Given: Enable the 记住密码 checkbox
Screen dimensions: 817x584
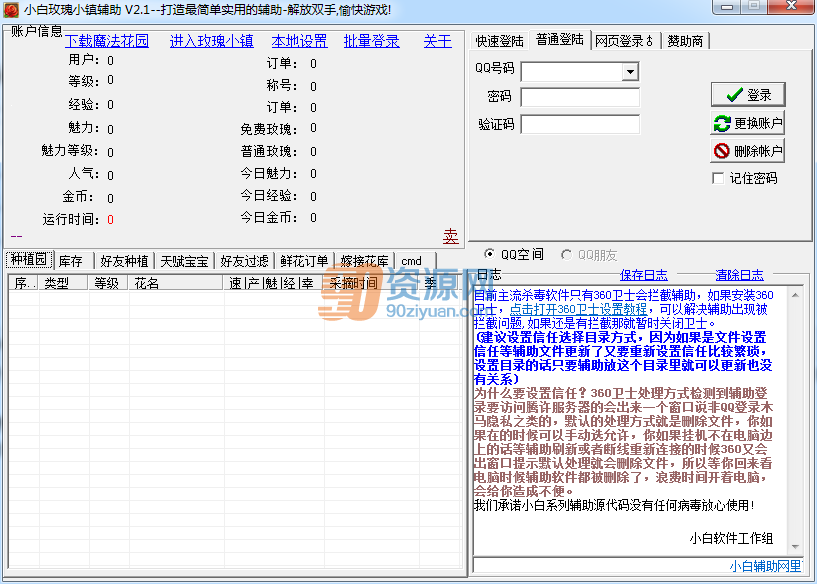Looking at the screenshot, I should tap(718, 179).
